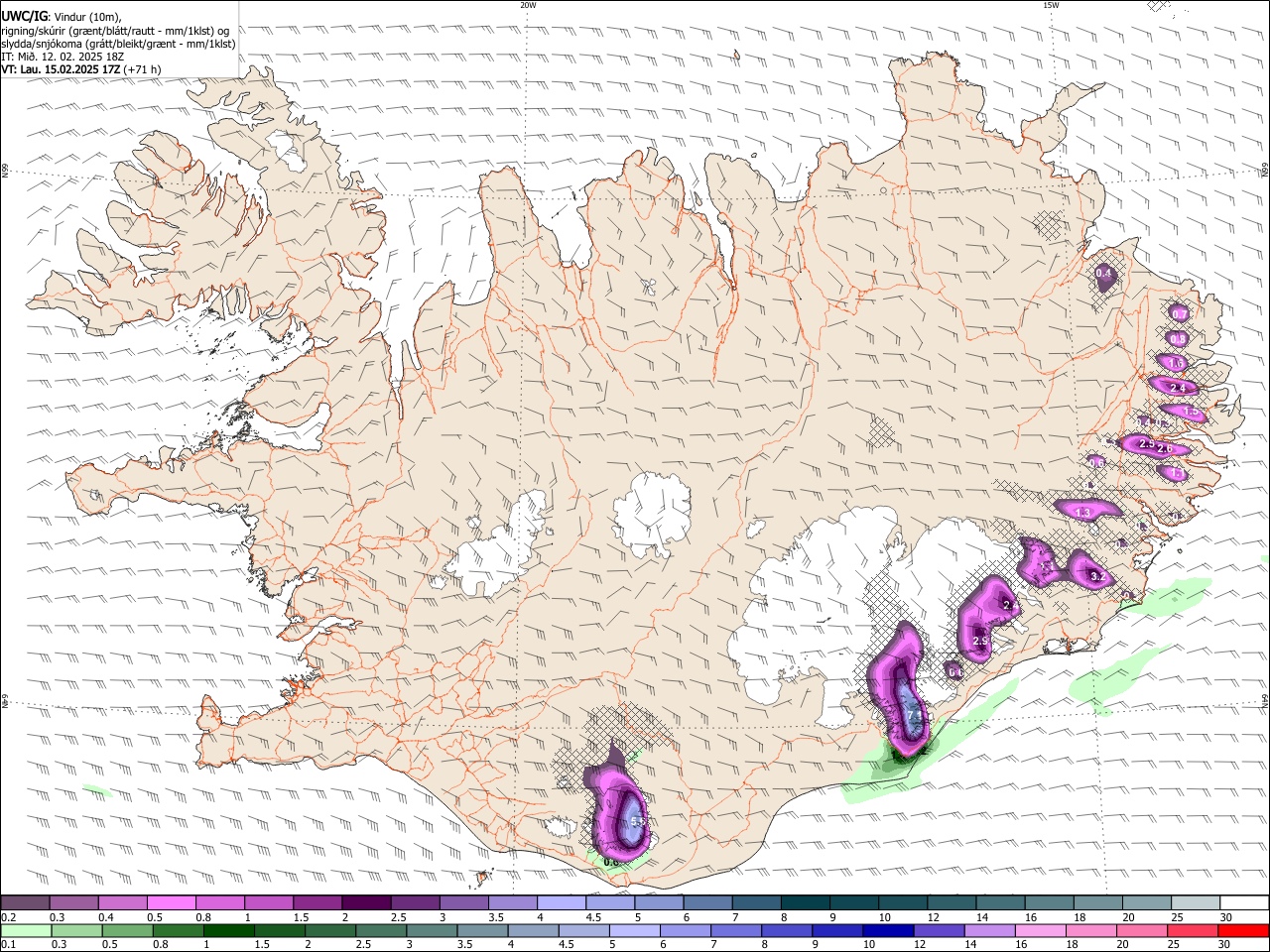Click the 2.9 precipitation value label

(980, 642)
